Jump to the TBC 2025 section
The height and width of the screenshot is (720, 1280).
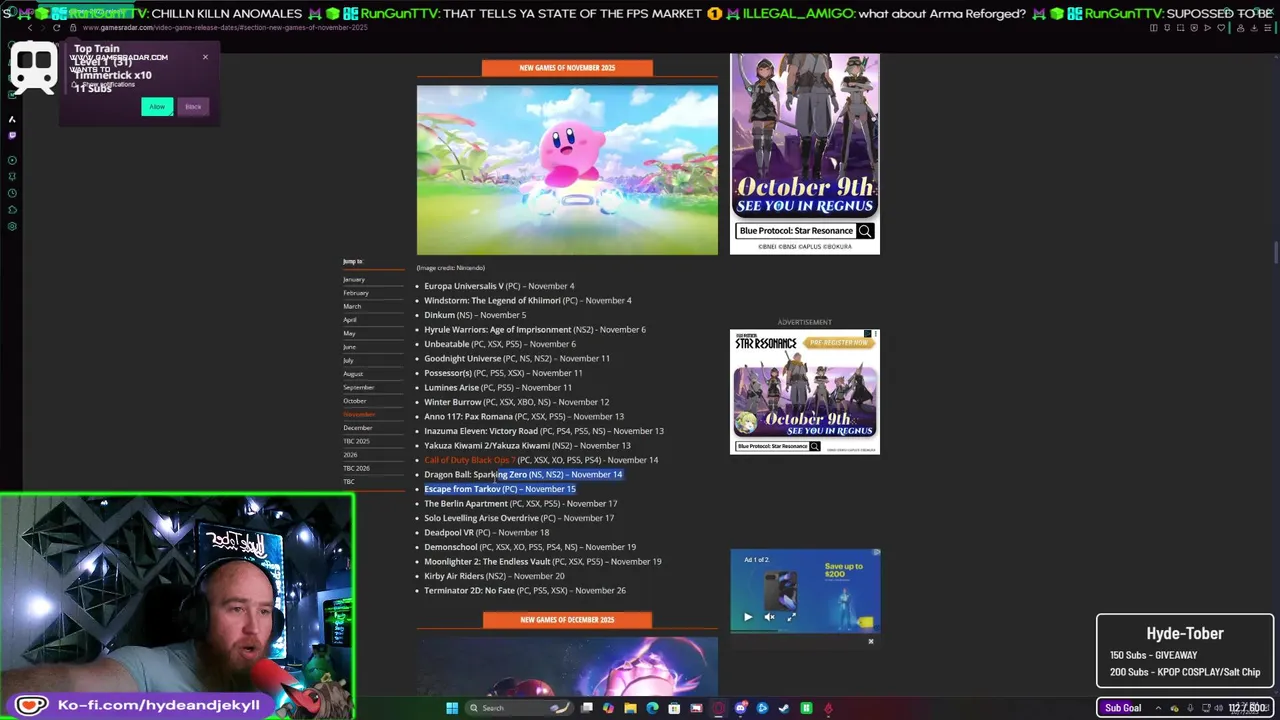356,441
